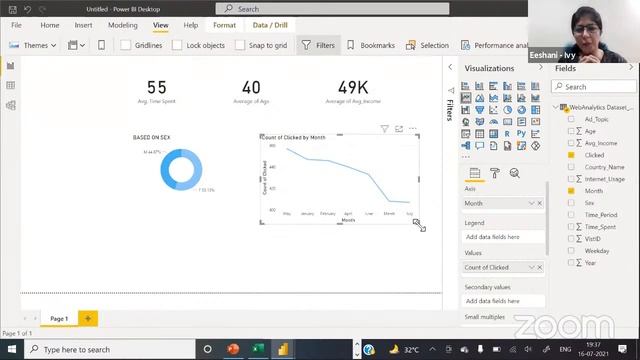This screenshot has width=640, height=360.
Task: Select the Funnel chart visualization
Action: (480, 110)
